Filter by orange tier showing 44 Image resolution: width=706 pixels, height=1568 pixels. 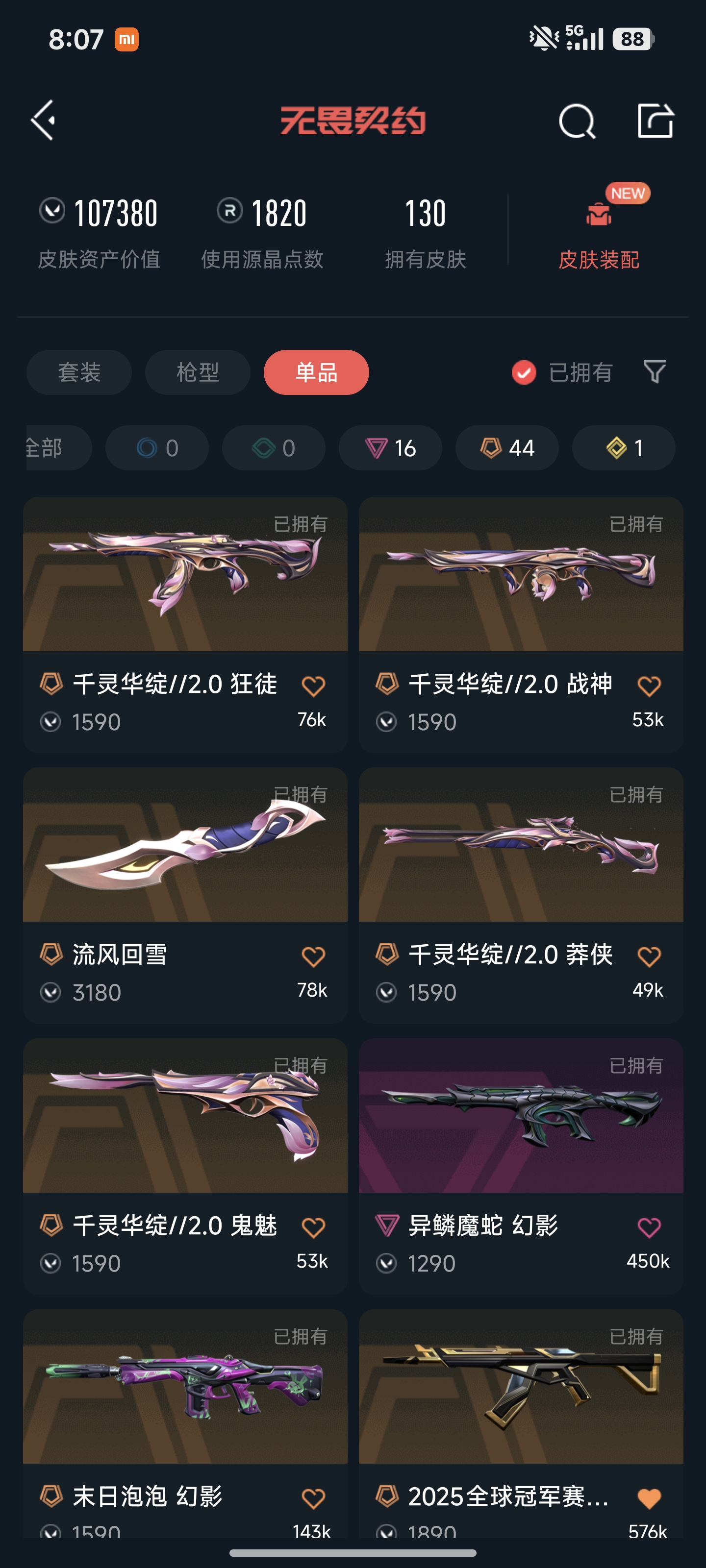point(507,448)
